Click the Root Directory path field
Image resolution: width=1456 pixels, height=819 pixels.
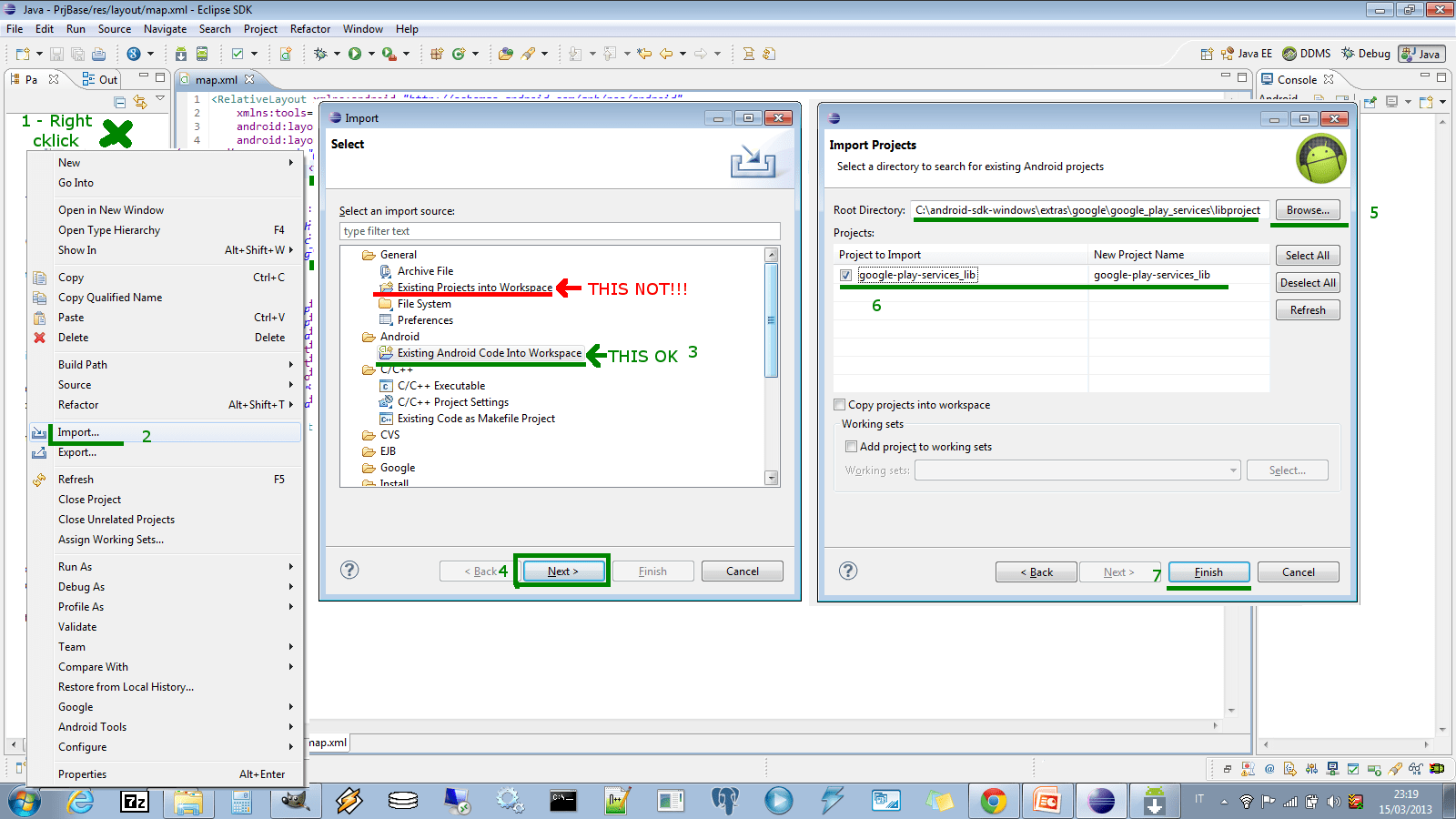(x=1087, y=210)
